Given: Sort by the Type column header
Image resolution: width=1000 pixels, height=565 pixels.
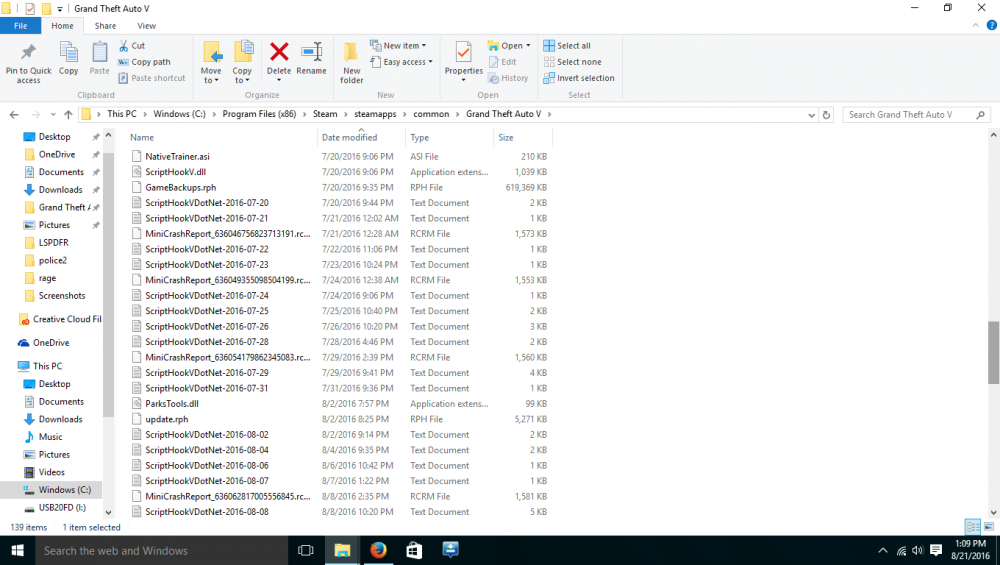Looking at the screenshot, I should click(x=420, y=137).
